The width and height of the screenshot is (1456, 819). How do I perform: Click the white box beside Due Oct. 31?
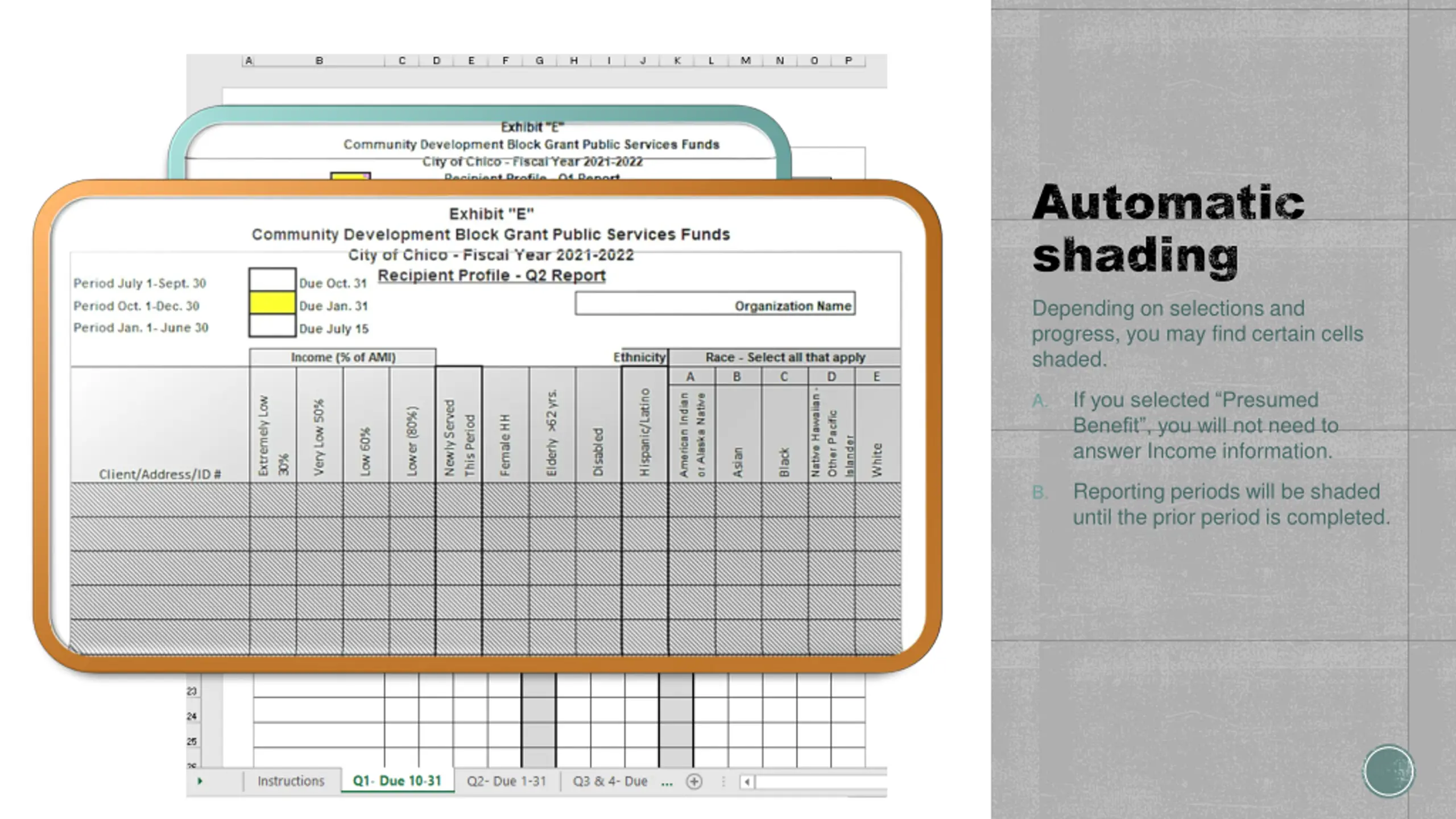tap(272, 280)
